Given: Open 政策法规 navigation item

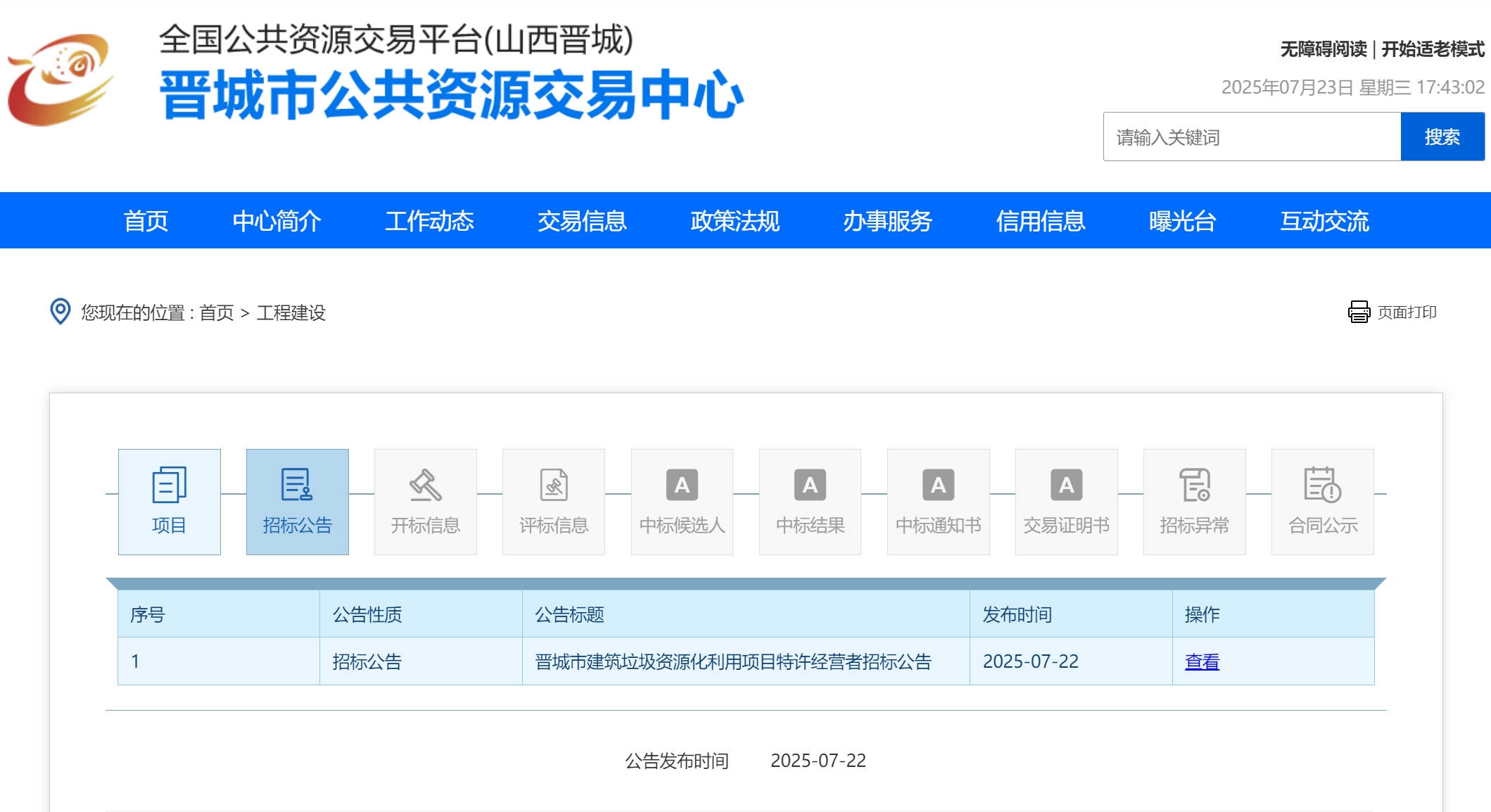Looking at the screenshot, I should click(x=735, y=221).
